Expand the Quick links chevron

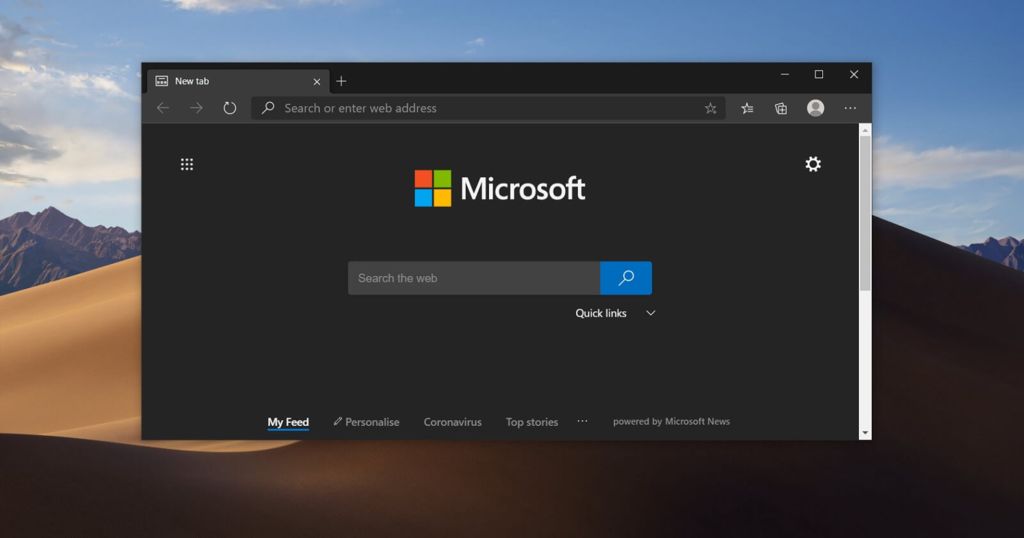pyautogui.click(x=650, y=313)
